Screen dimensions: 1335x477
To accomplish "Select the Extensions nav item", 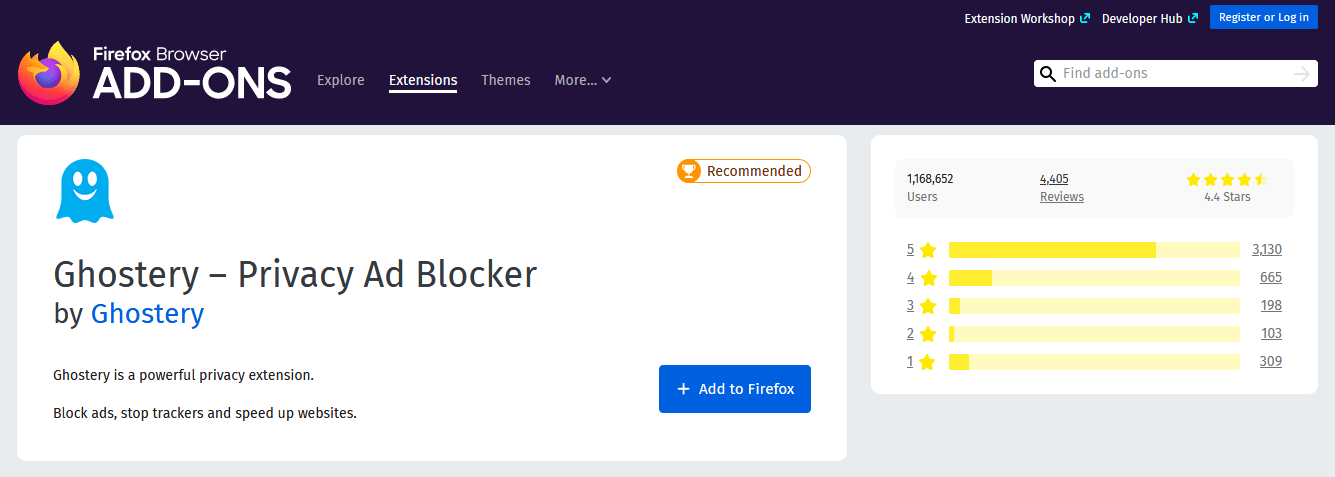I will click(422, 80).
